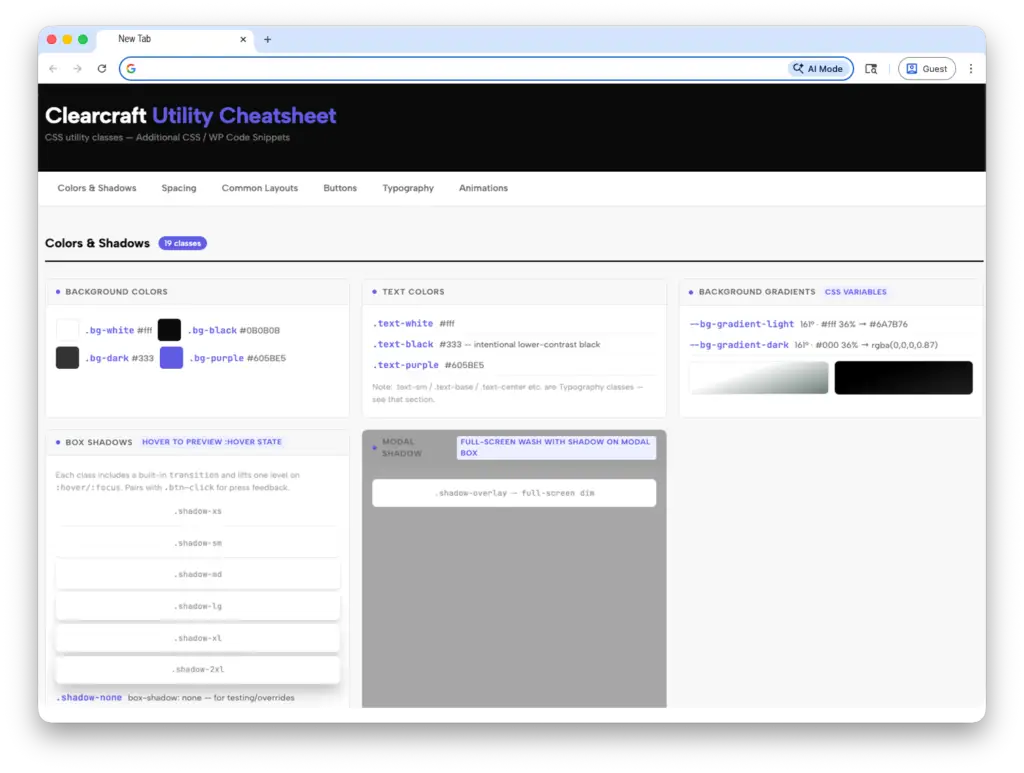Reload the page with refresh icon
Viewport: 1024px width, 773px height.
(101, 69)
